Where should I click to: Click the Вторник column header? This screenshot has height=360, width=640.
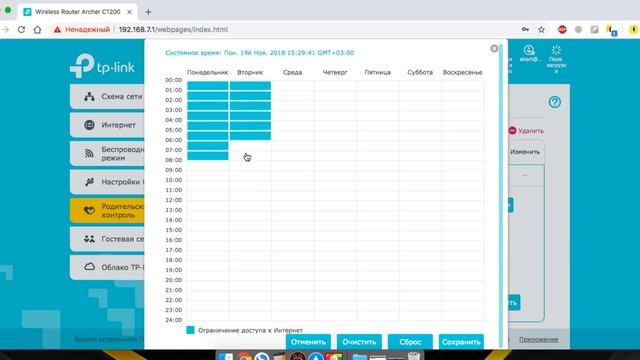[x=250, y=72]
